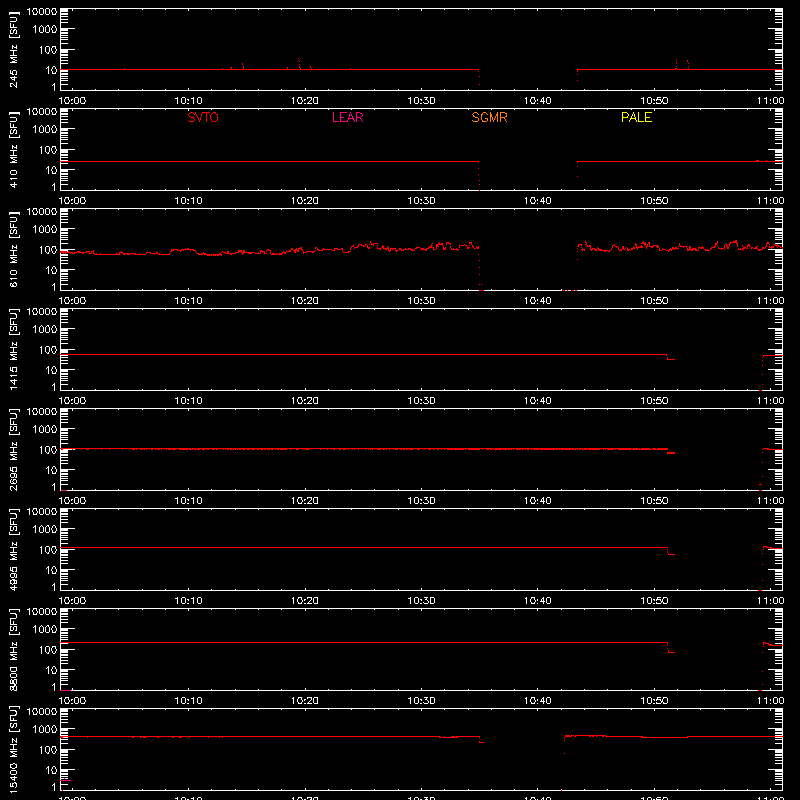Click 10:20 time label below 610 MHz plot
The height and width of the screenshot is (800, 800).
[x=305, y=301]
